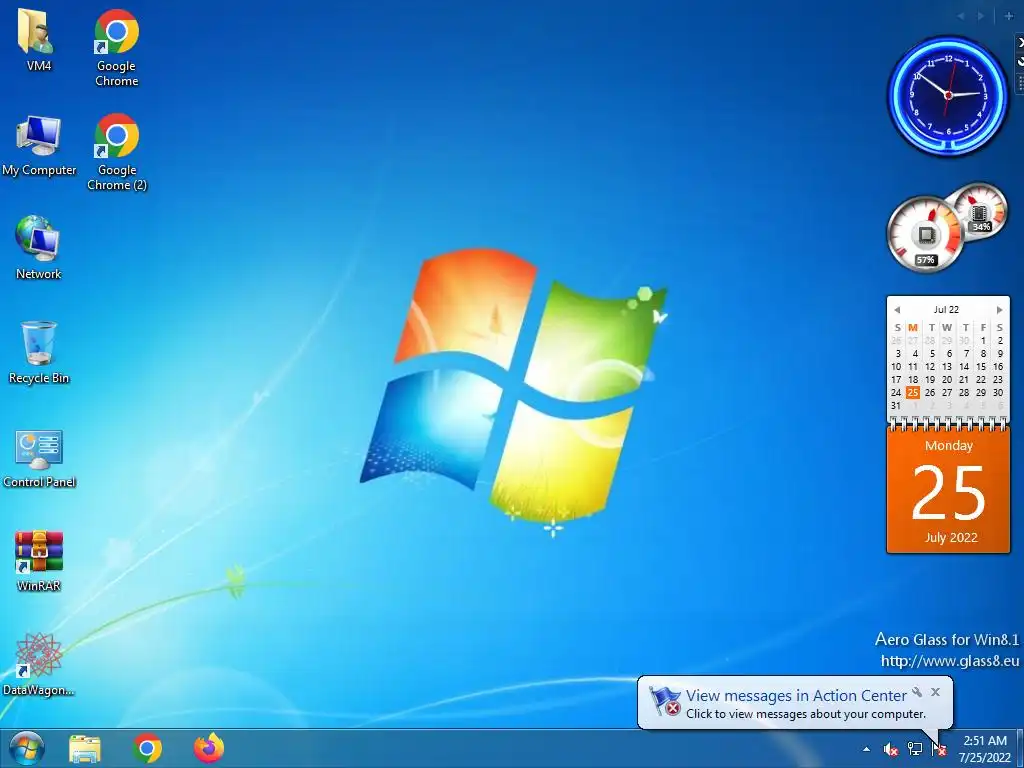Close the Action Center notification balloon
1024x768 pixels.
936,692
